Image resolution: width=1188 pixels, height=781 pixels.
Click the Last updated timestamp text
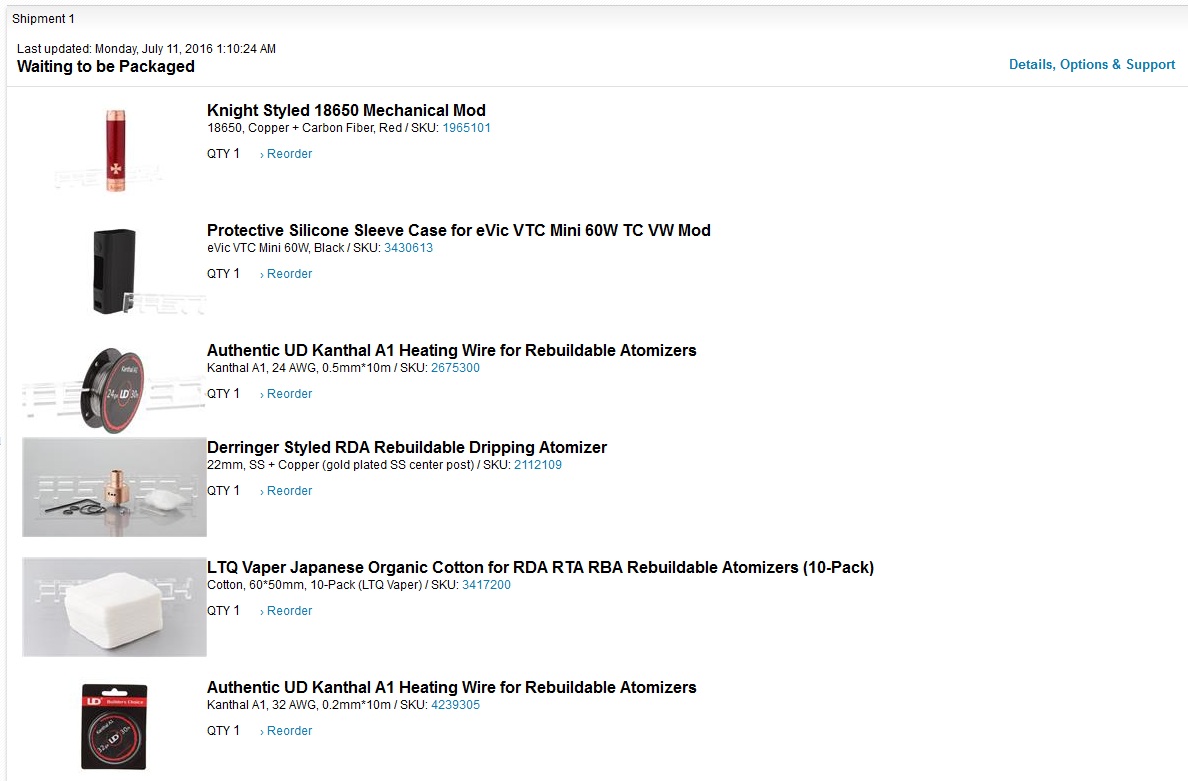(146, 48)
